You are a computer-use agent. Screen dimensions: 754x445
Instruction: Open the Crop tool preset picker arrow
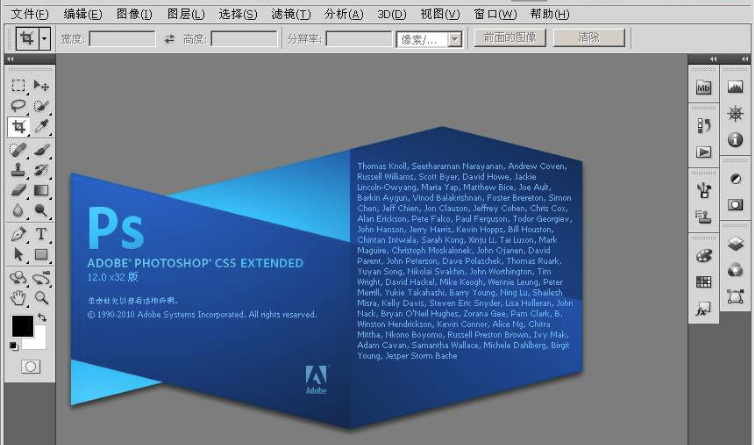point(45,38)
